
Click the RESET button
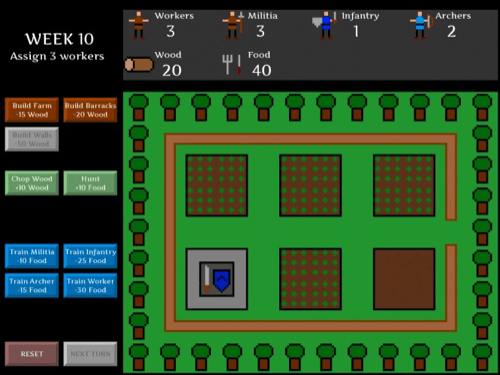click(x=32, y=354)
